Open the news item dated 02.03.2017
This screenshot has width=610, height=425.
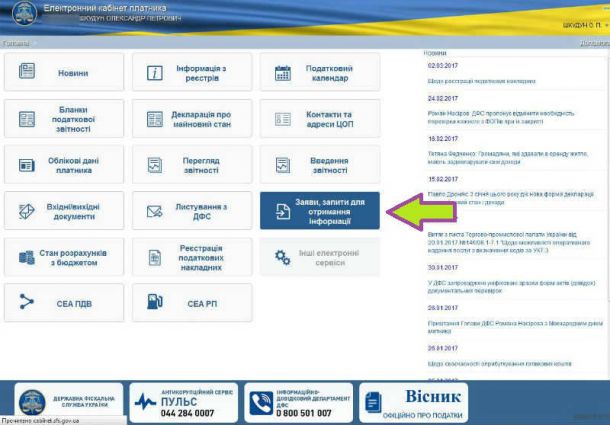[x=481, y=81]
